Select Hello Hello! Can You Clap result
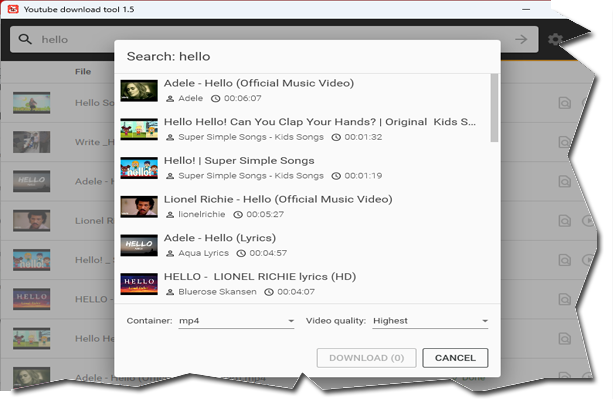613x399 pixels. 303,129
